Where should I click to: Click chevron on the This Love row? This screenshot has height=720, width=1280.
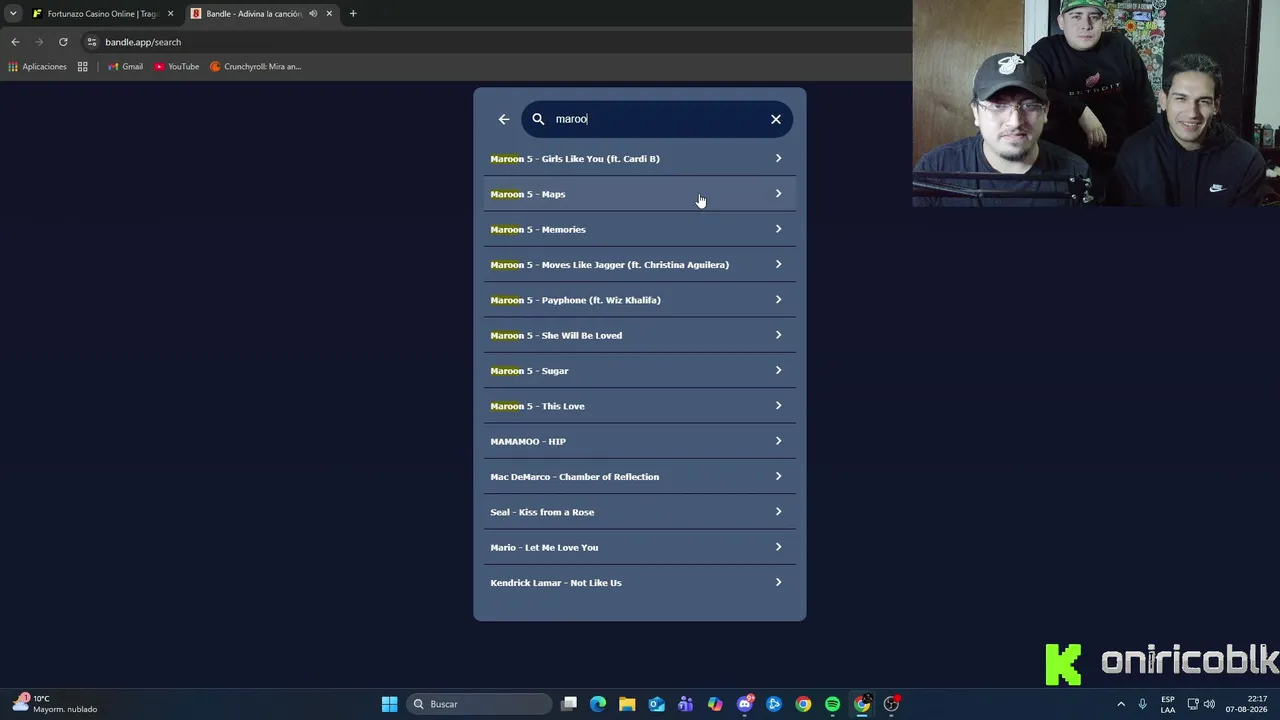(x=778, y=406)
